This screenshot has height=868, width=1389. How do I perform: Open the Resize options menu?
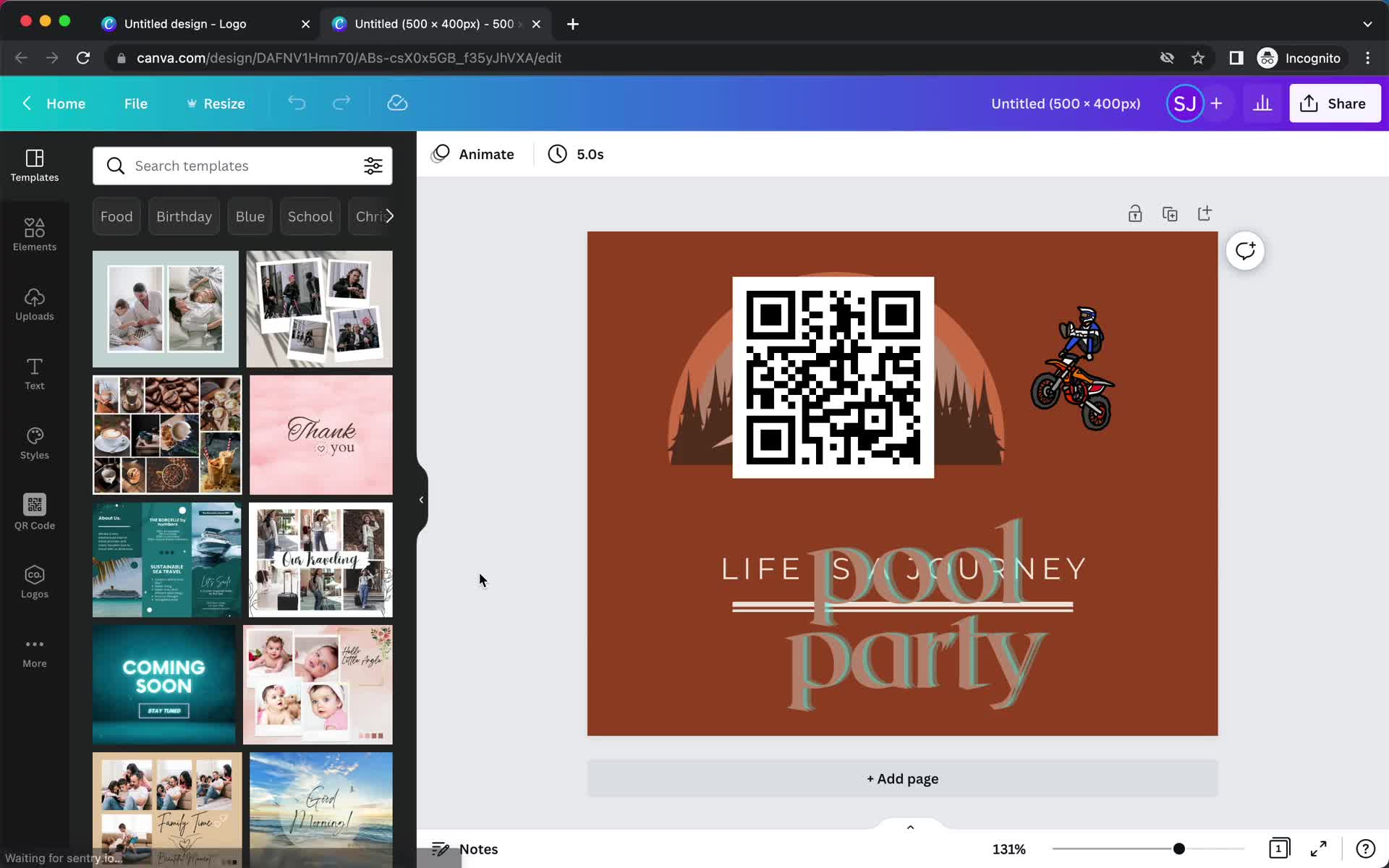216,103
